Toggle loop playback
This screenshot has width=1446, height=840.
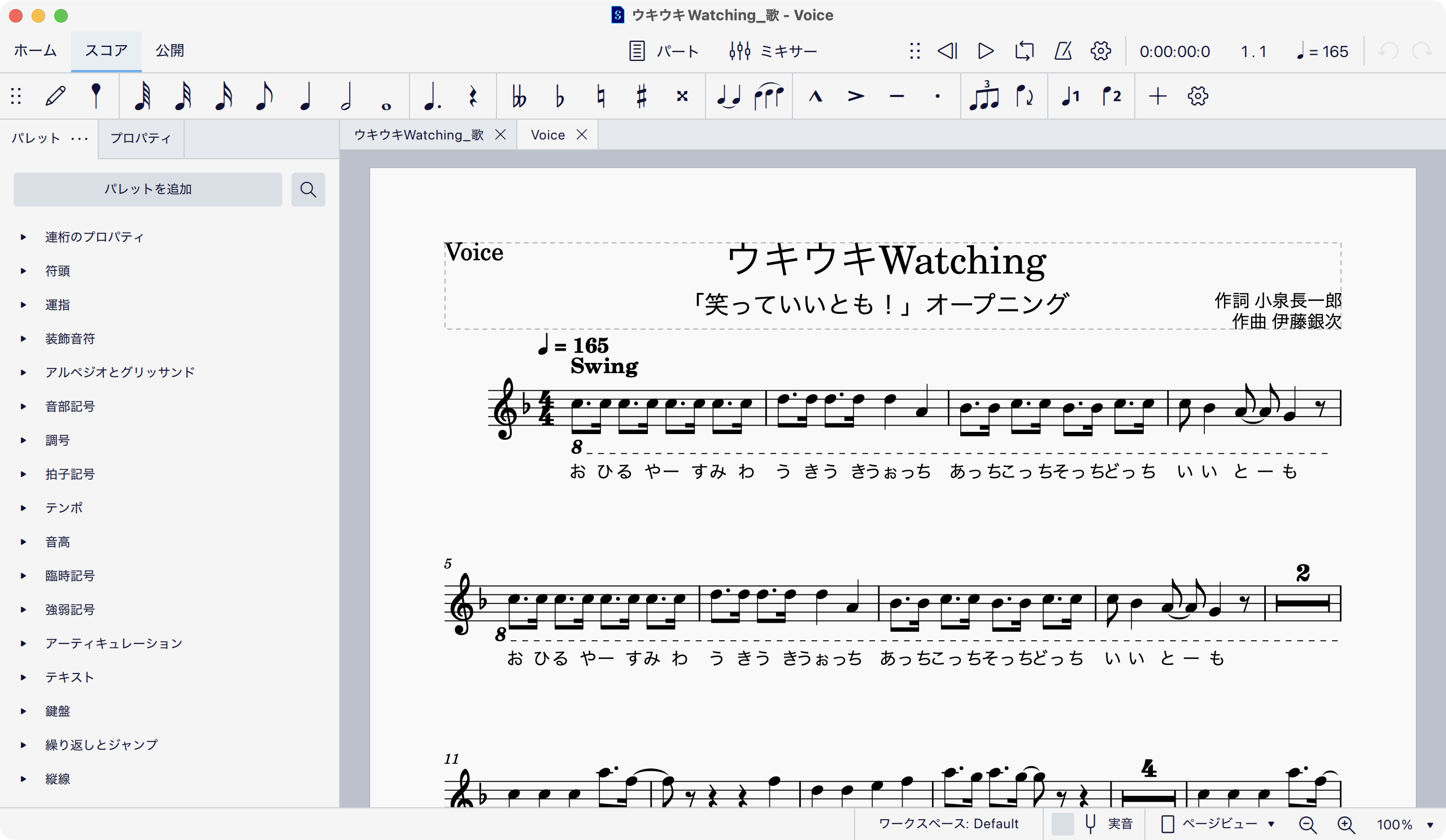tap(1024, 51)
